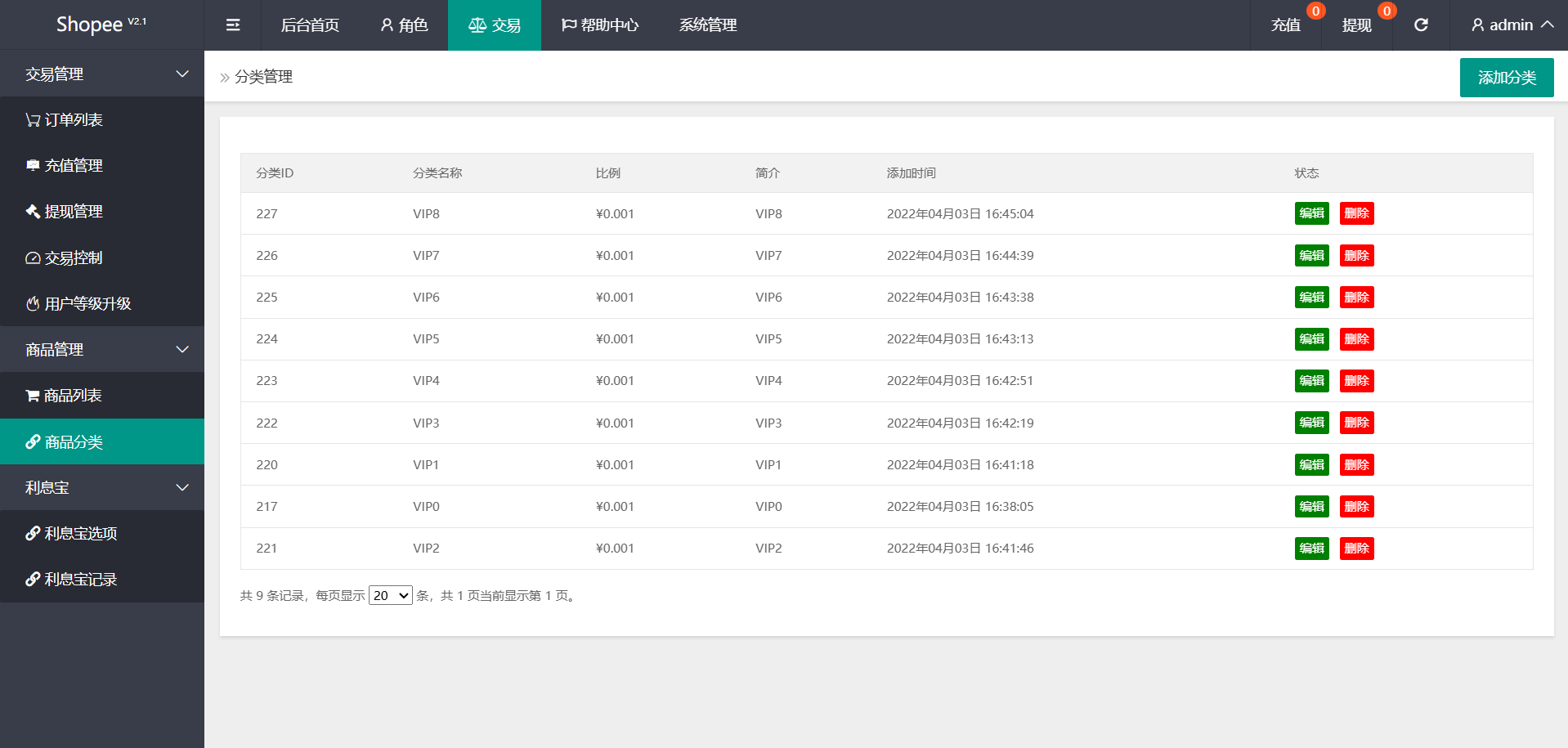Open the 系统管理 top menu
Image resolution: width=1568 pixels, height=748 pixels.
(x=708, y=25)
